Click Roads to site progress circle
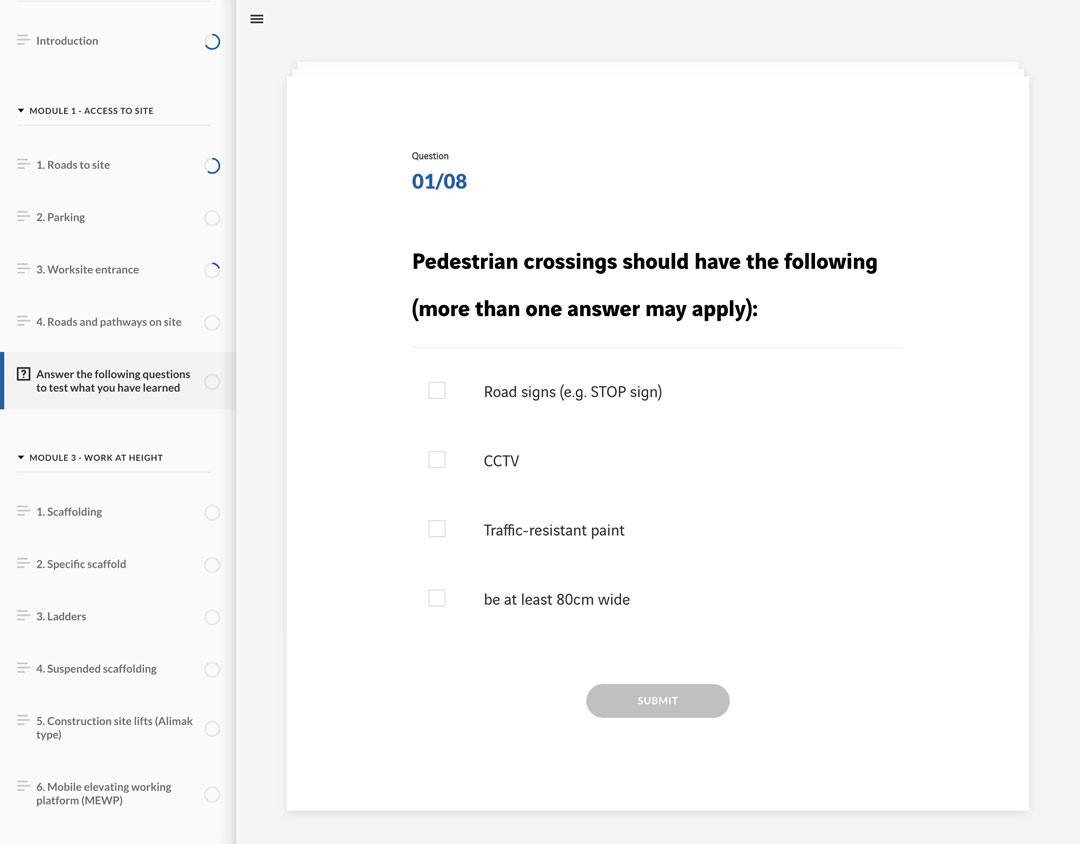Image resolution: width=1080 pixels, height=844 pixels. tap(212, 166)
